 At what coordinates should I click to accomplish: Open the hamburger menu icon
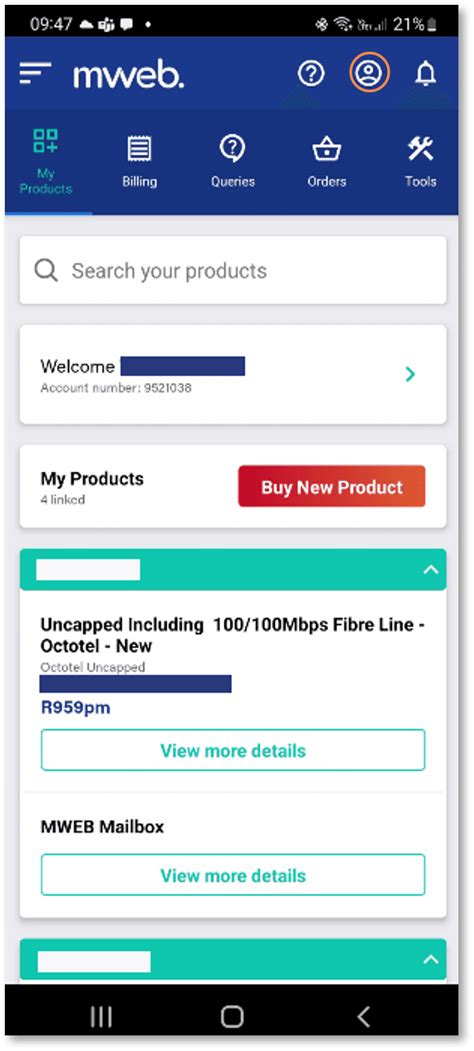[36, 73]
